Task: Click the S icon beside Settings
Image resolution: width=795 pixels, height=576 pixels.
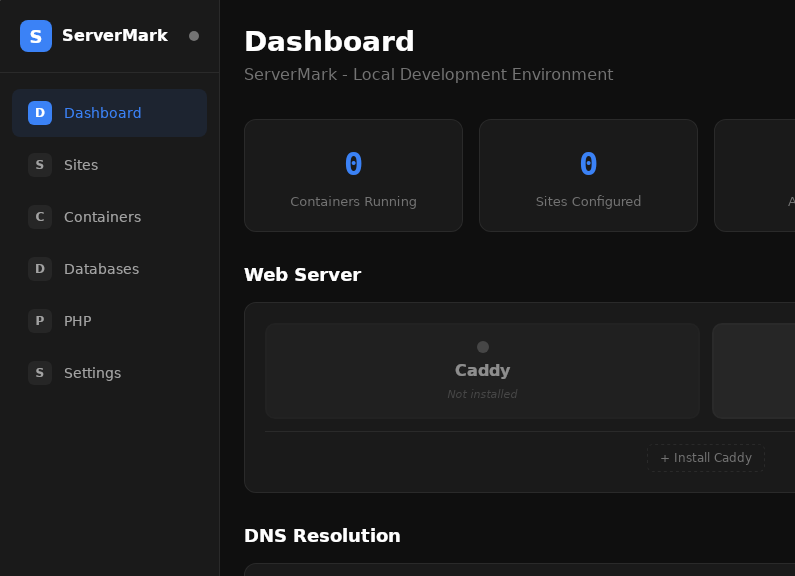Action: pyautogui.click(x=40, y=373)
